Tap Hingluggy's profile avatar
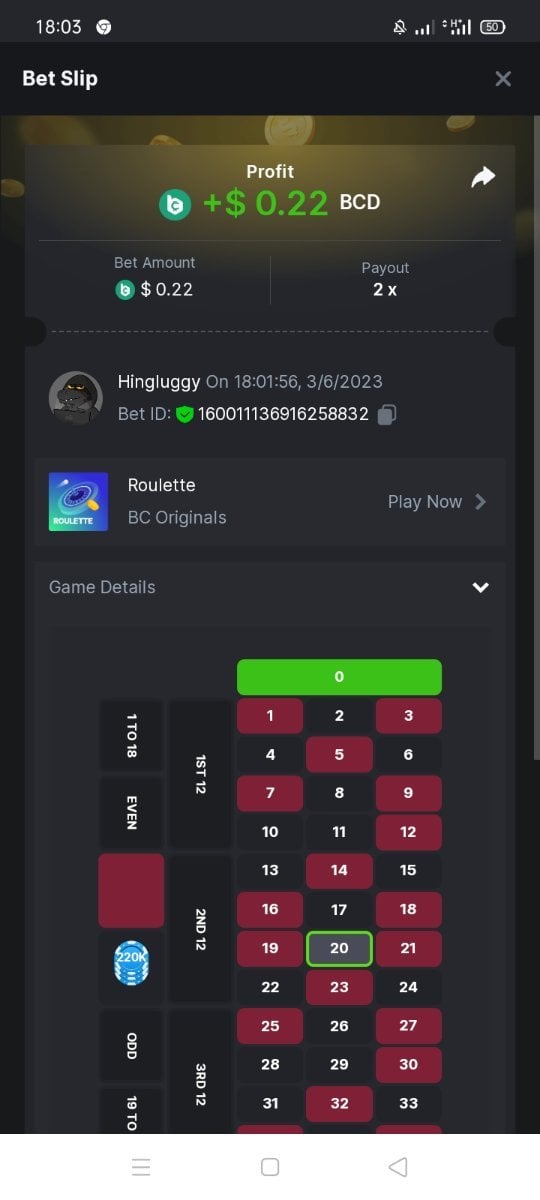Image resolution: width=540 pixels, height=1200 pixels. tap(76, 398)
